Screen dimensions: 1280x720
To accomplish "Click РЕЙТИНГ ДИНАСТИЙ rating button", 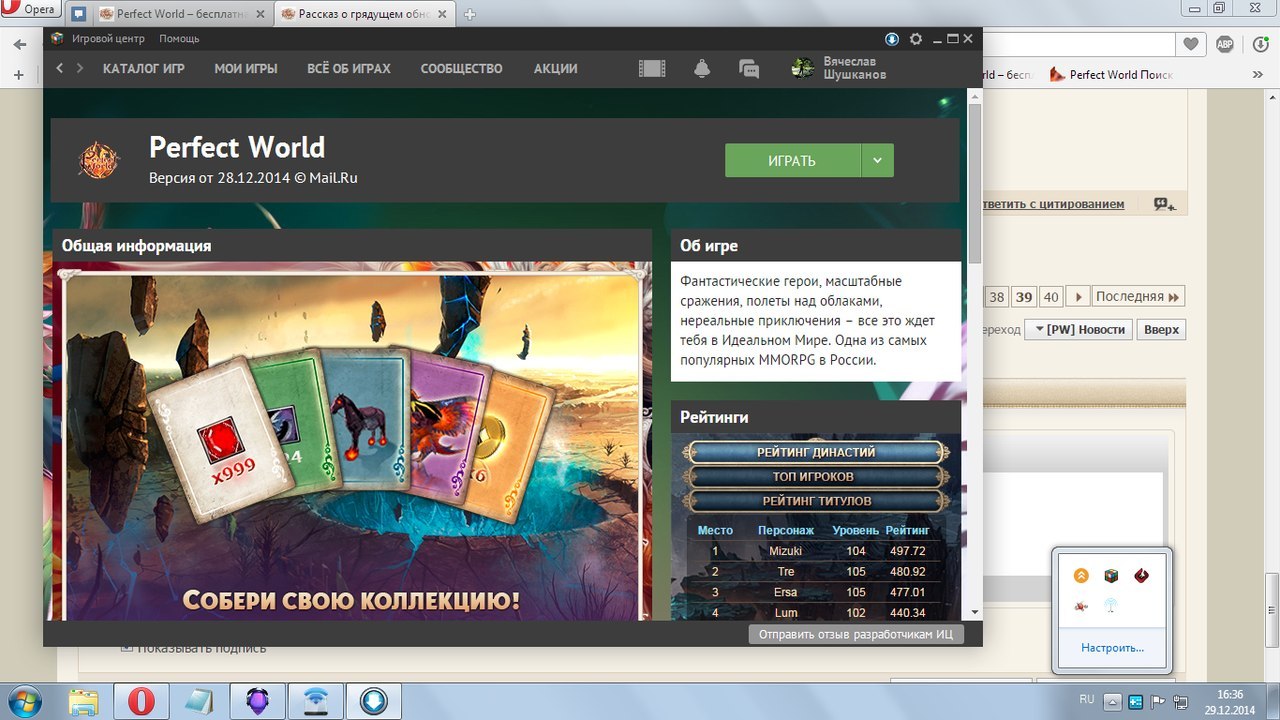I will [x=815, y=452].
